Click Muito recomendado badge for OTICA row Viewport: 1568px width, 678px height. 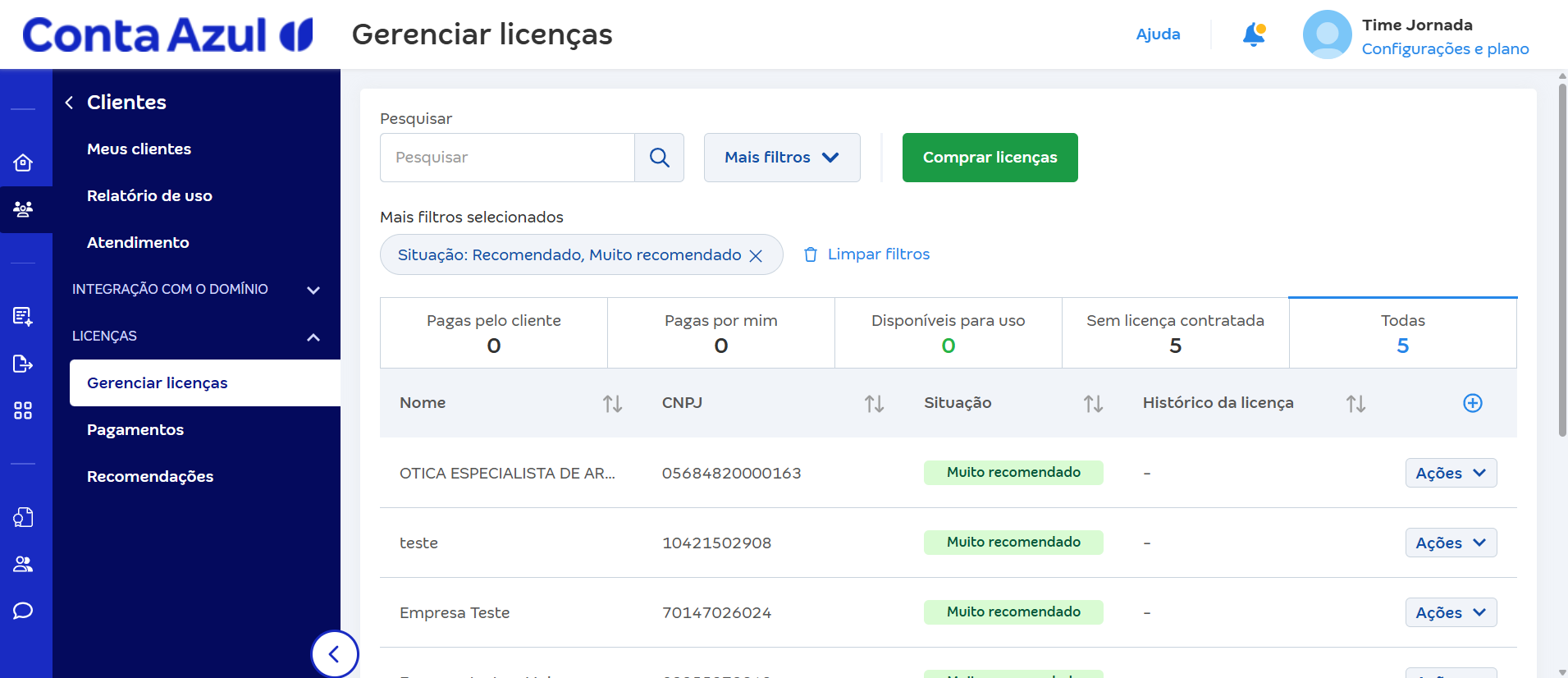point(1013,473)
